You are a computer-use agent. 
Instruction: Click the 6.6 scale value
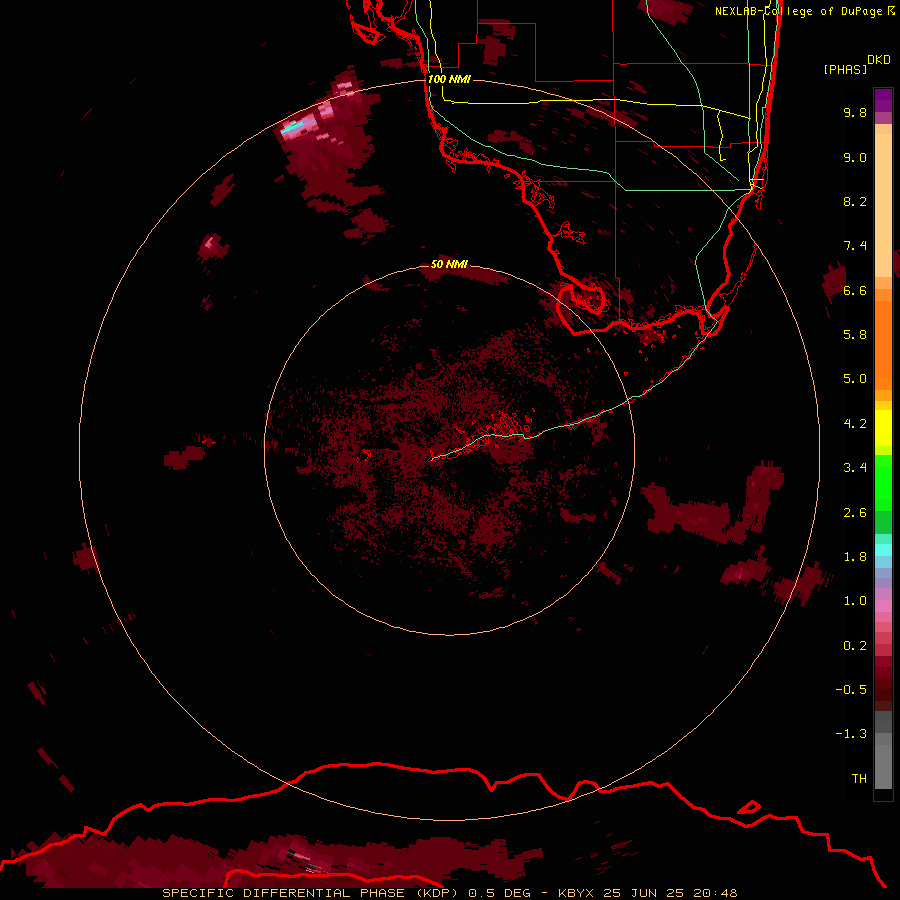pyautogui.click(x=855, y=290)
